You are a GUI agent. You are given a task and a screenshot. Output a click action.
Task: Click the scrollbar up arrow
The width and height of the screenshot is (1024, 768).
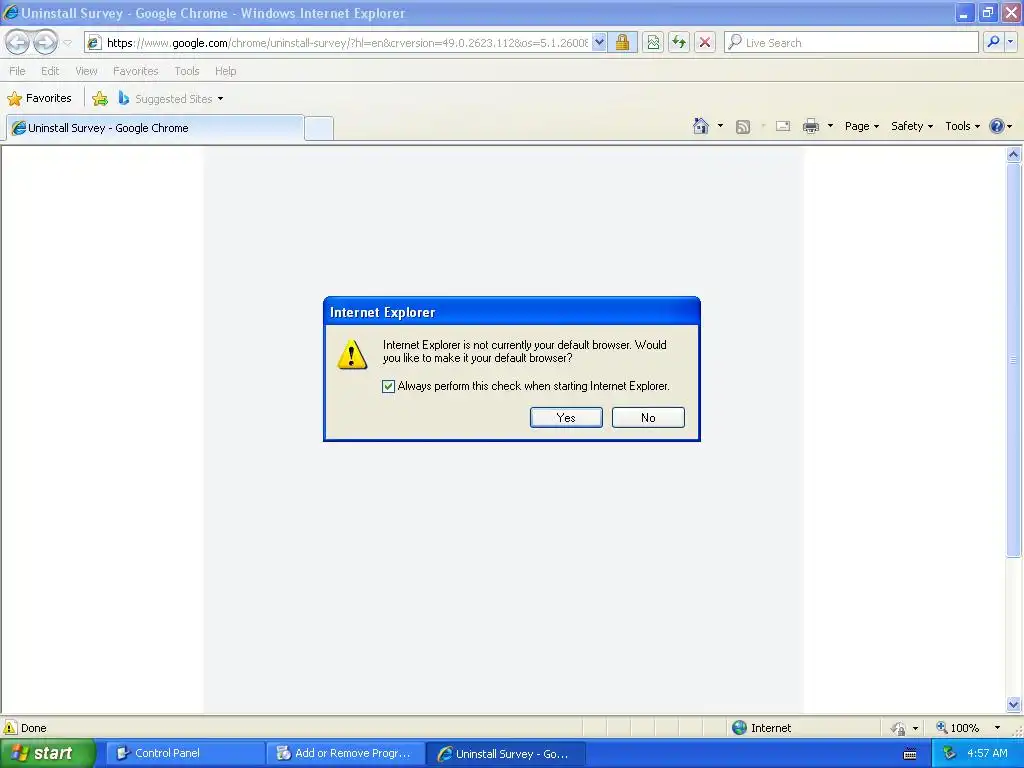tap(1014, 155)
